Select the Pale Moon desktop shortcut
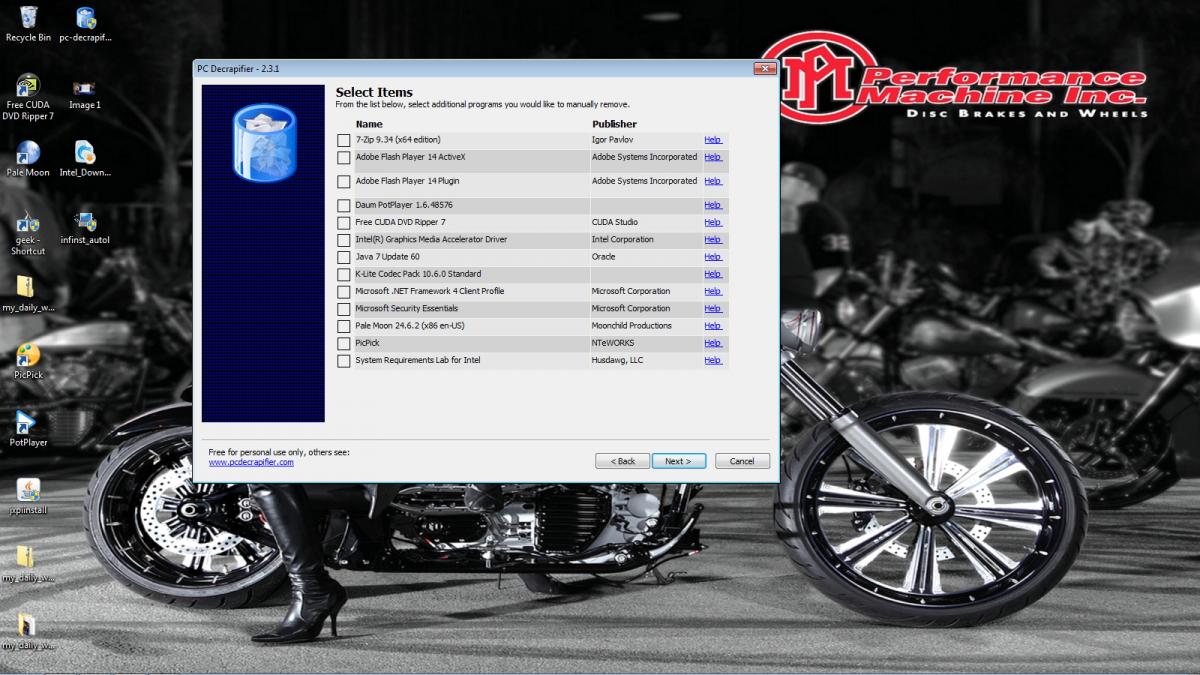The image size is (1200, 675). pos(28,159)
